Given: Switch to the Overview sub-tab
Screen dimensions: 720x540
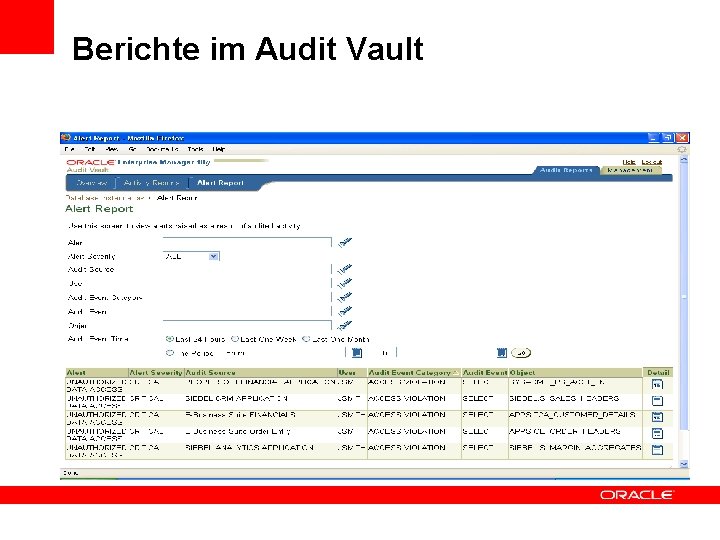Looking at the screenshot, I should pyautogui.click(x=91, y=183).
